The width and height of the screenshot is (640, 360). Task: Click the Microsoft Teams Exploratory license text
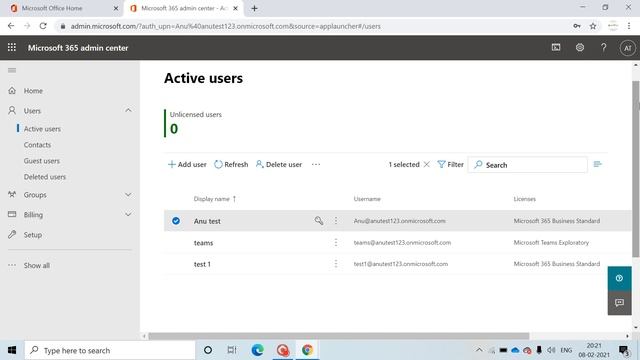click(551, 242)
